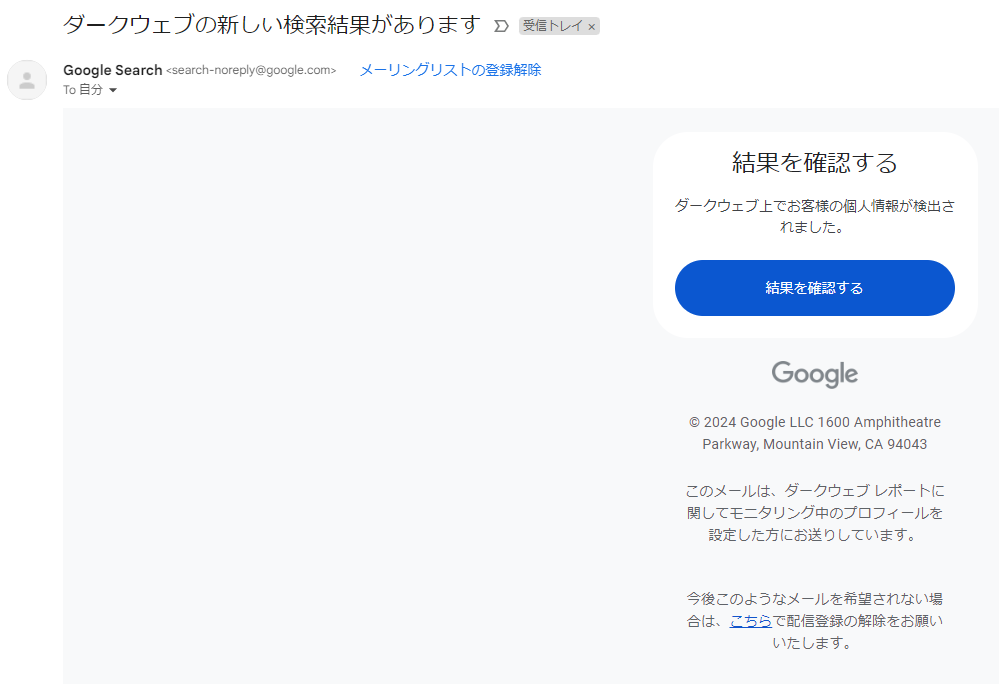Click the importance marker icon beside the subject
Image resolution: width=999 pixels, height=684 pixels.
pos(501,26)
